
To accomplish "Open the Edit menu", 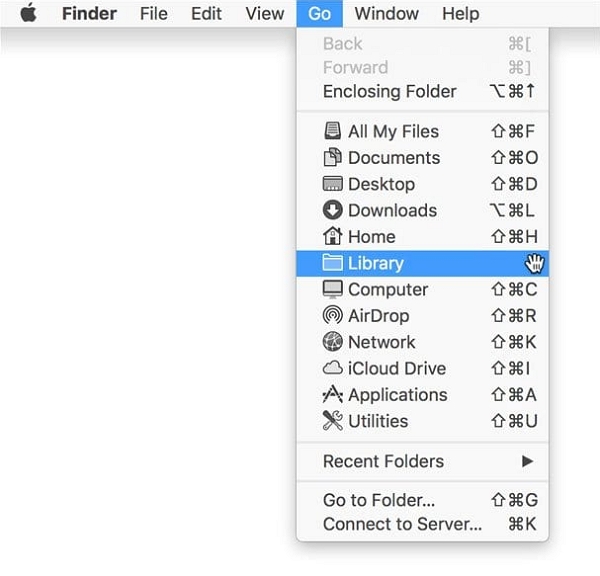I will click(206, 14).
